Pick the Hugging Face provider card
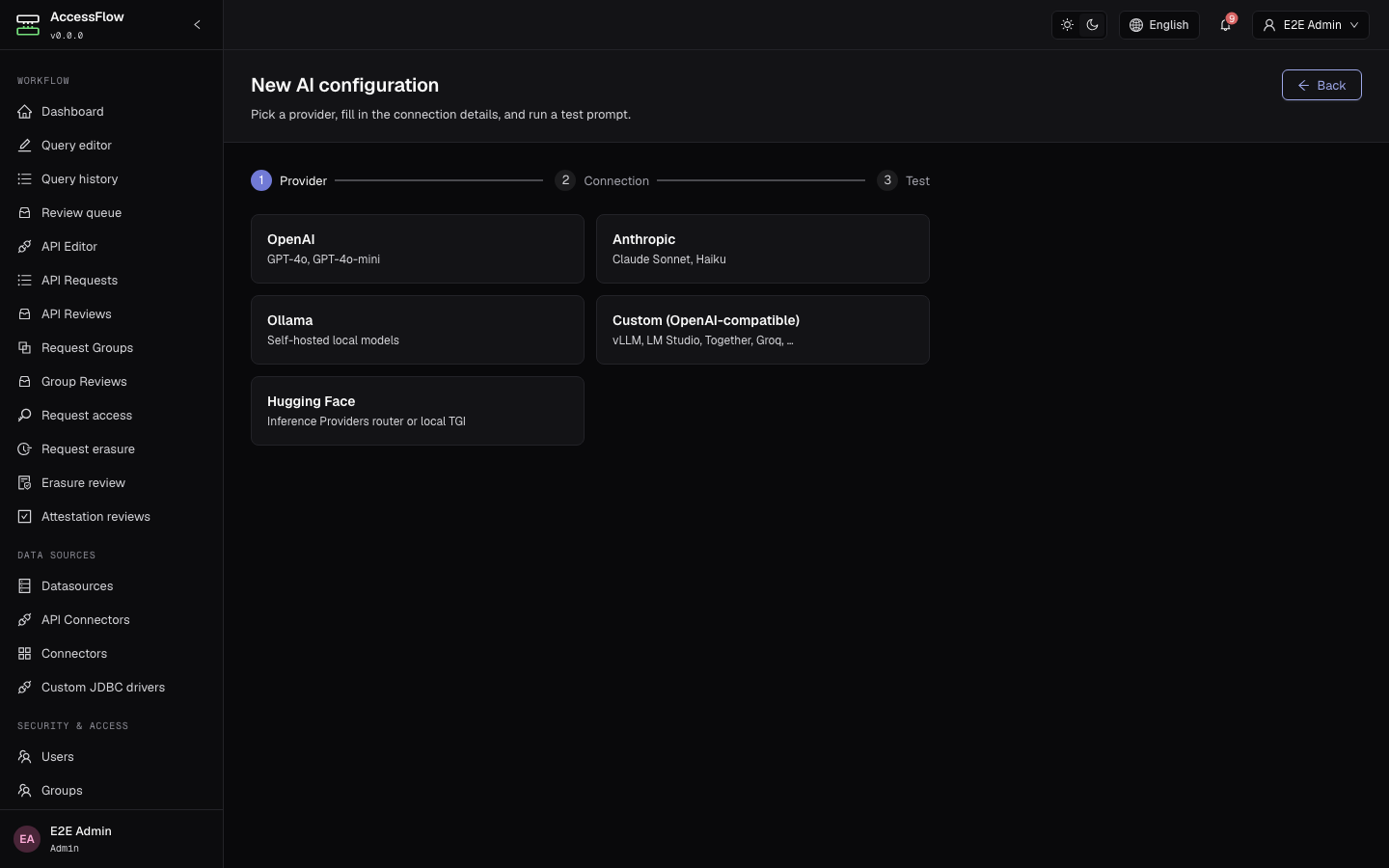This screenshot has width=1389, height=868. 418,411
